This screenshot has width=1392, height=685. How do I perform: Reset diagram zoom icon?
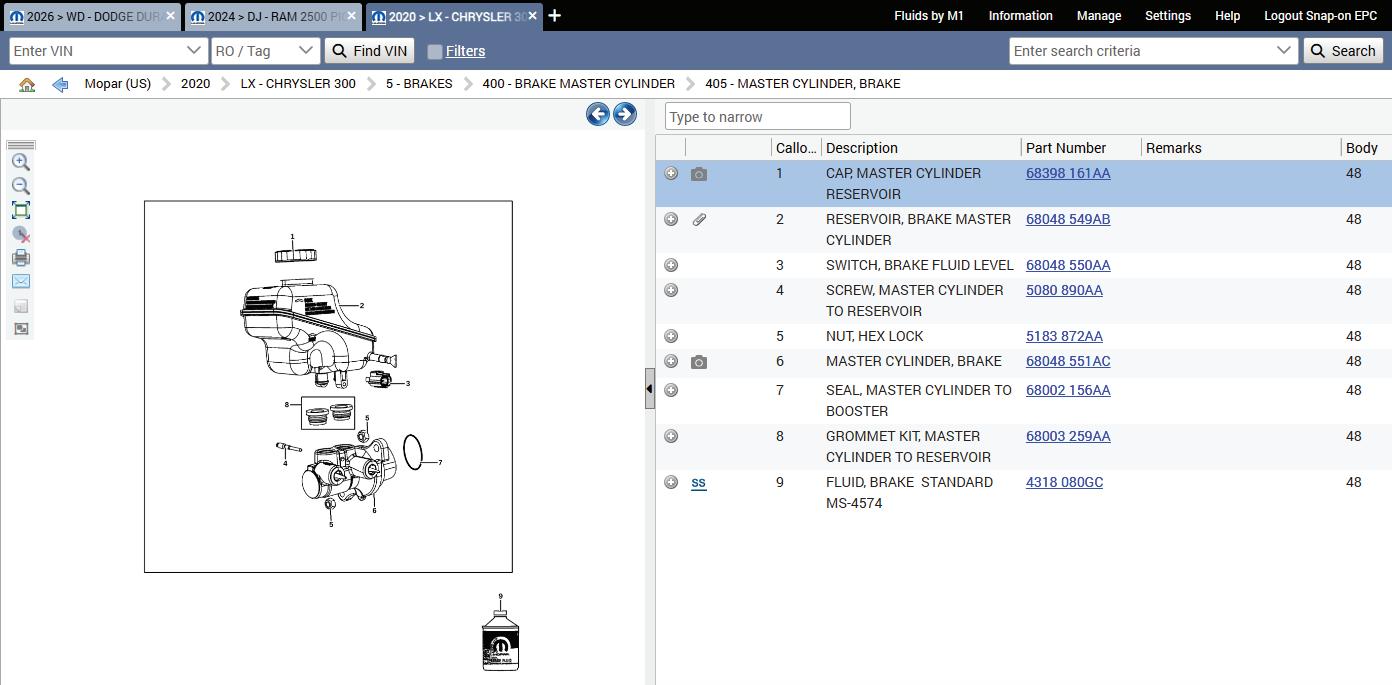pyautogui.click(x=20, y=234)
